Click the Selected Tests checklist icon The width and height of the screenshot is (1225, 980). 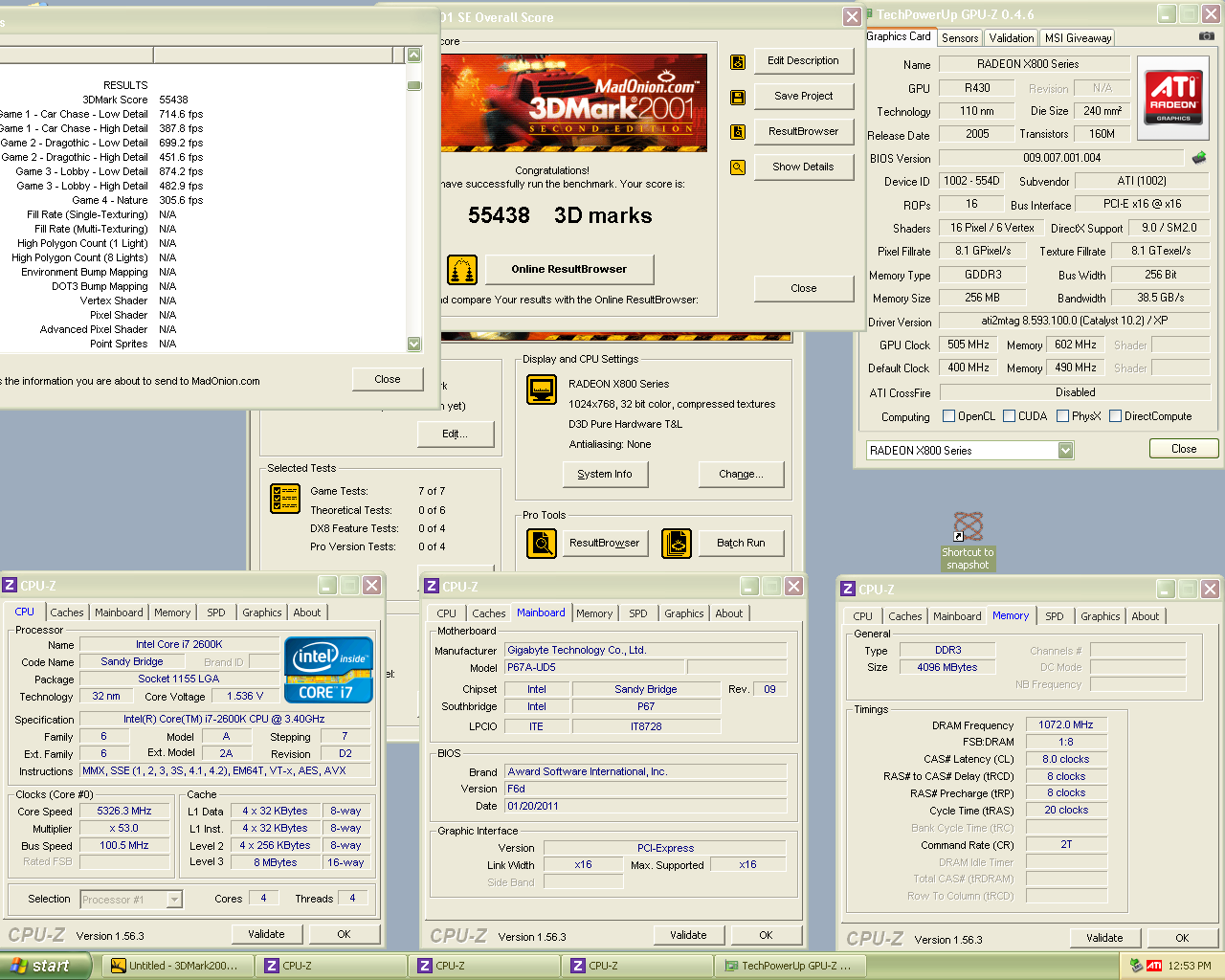[x=285, y=499]
